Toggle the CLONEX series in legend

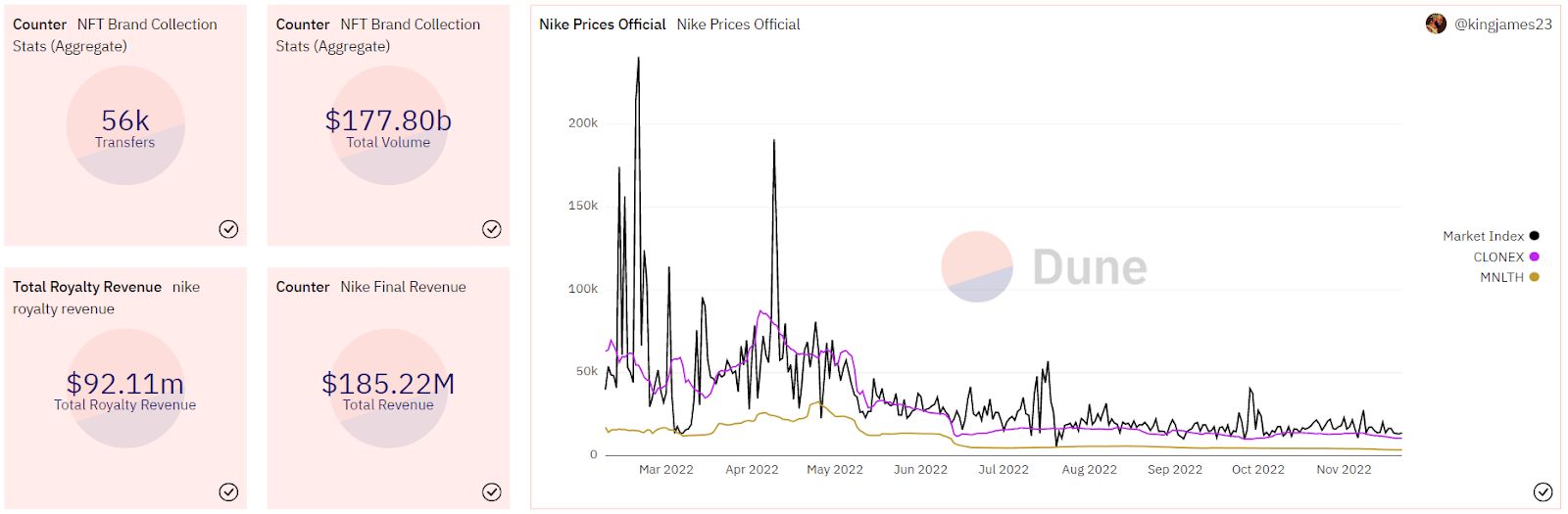click(x=1498, y=257)
